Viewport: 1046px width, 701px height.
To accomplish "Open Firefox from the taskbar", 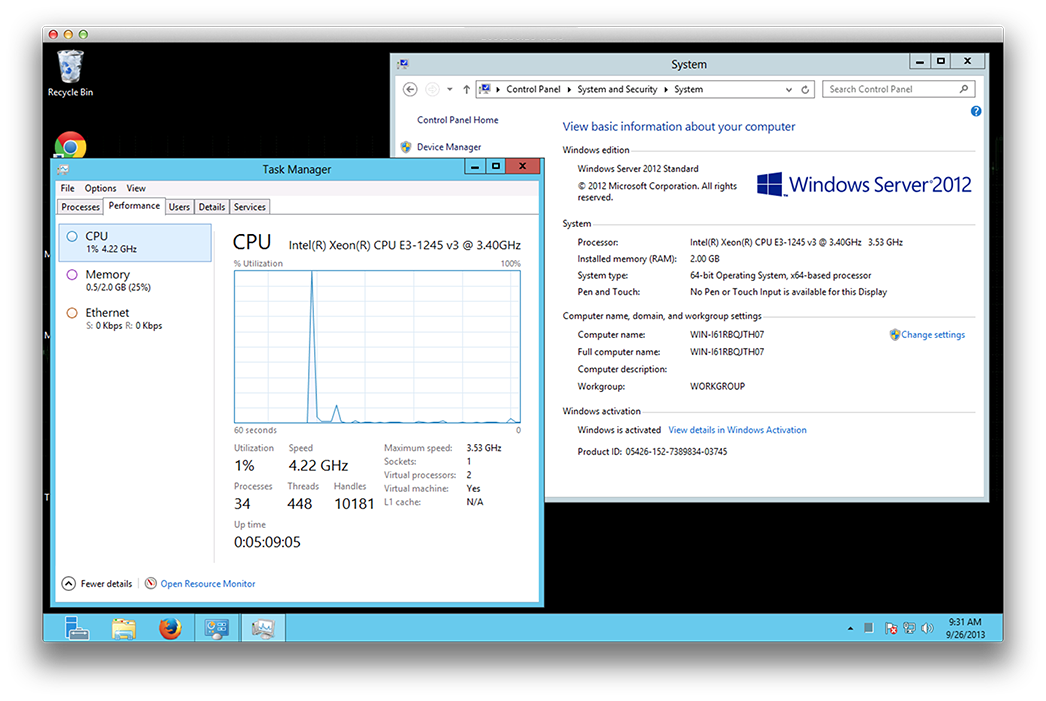I will tap(170, 628).
